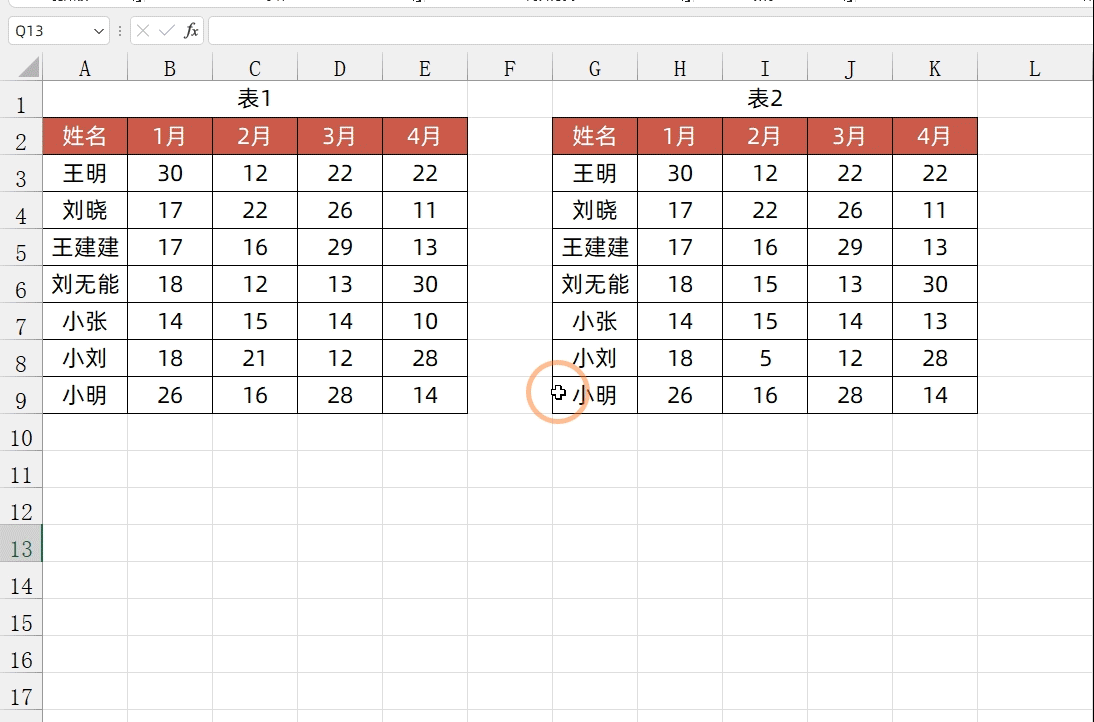This screenshot has width=1094, height=722.
Task: Select column L header
Action: (x=1034, y=68)
